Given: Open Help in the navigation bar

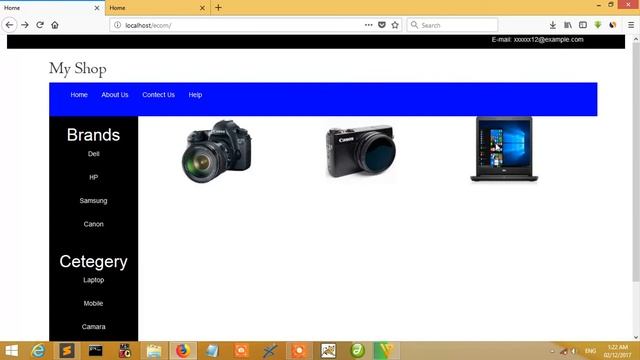Looking at the screenshot, I should (195, 95).
